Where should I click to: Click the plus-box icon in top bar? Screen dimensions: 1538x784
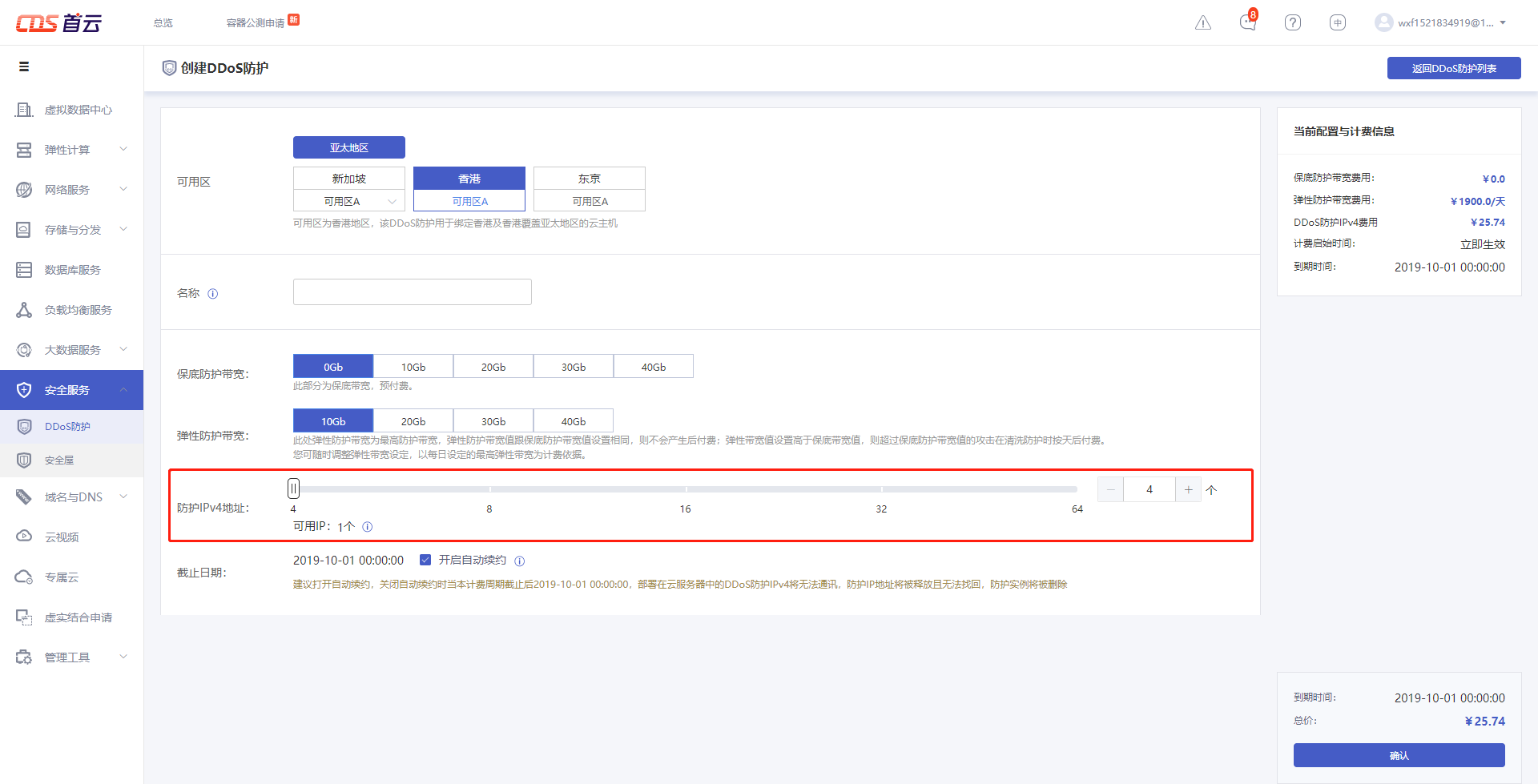1337,22
